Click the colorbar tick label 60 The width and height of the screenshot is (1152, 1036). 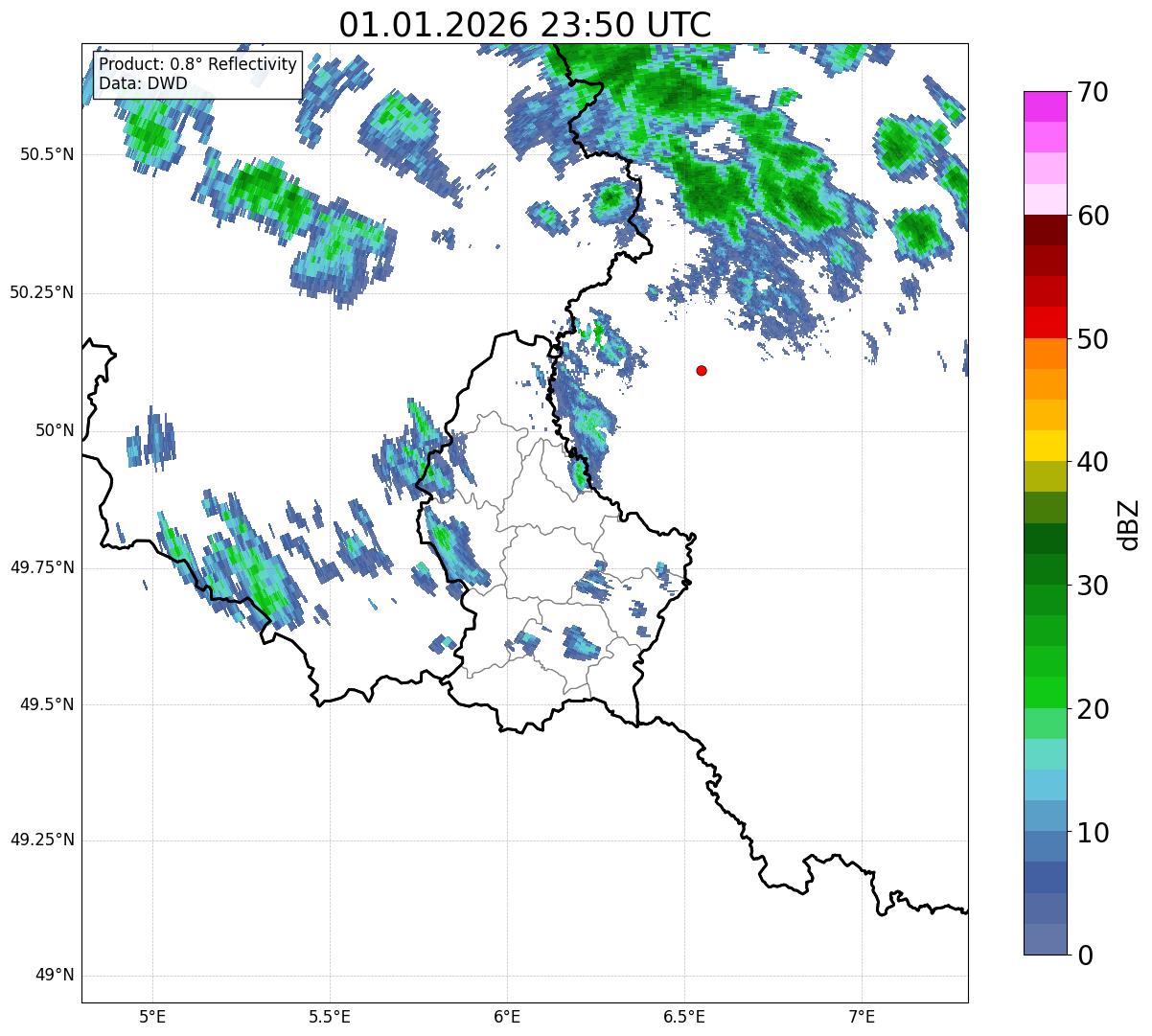pyautogui.click(x=1093, y=216)
